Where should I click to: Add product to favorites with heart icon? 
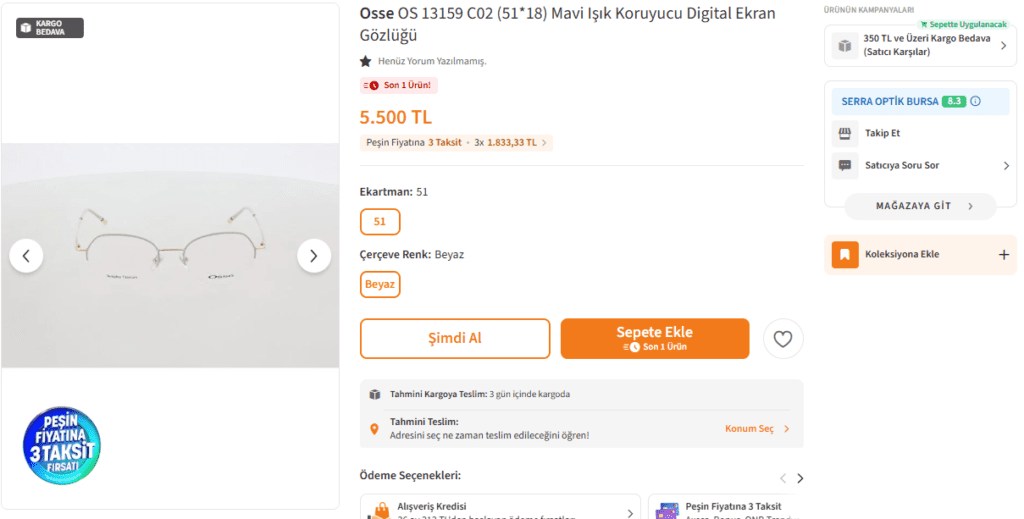point(783,339)
